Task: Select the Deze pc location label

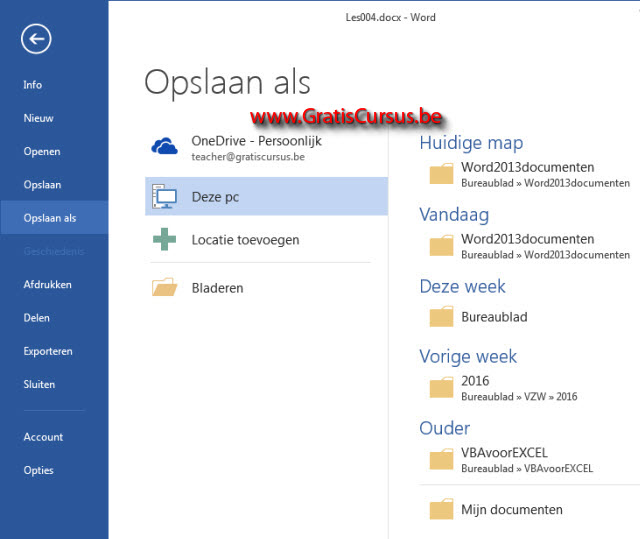Action: 215,197
